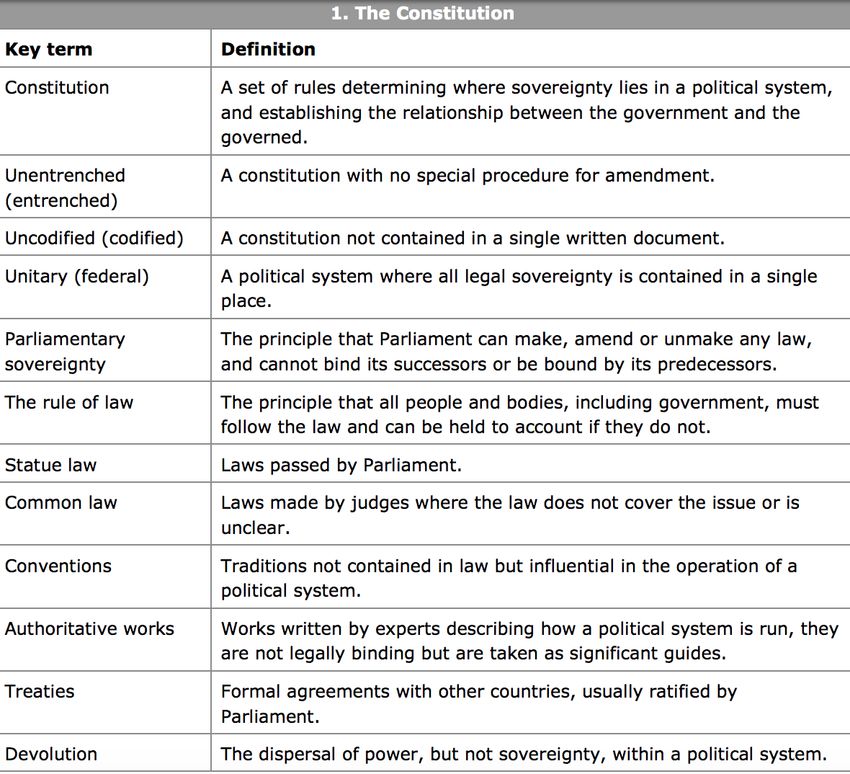Select the 'Definition' column header
850x774 pixels.
(268, 49)
